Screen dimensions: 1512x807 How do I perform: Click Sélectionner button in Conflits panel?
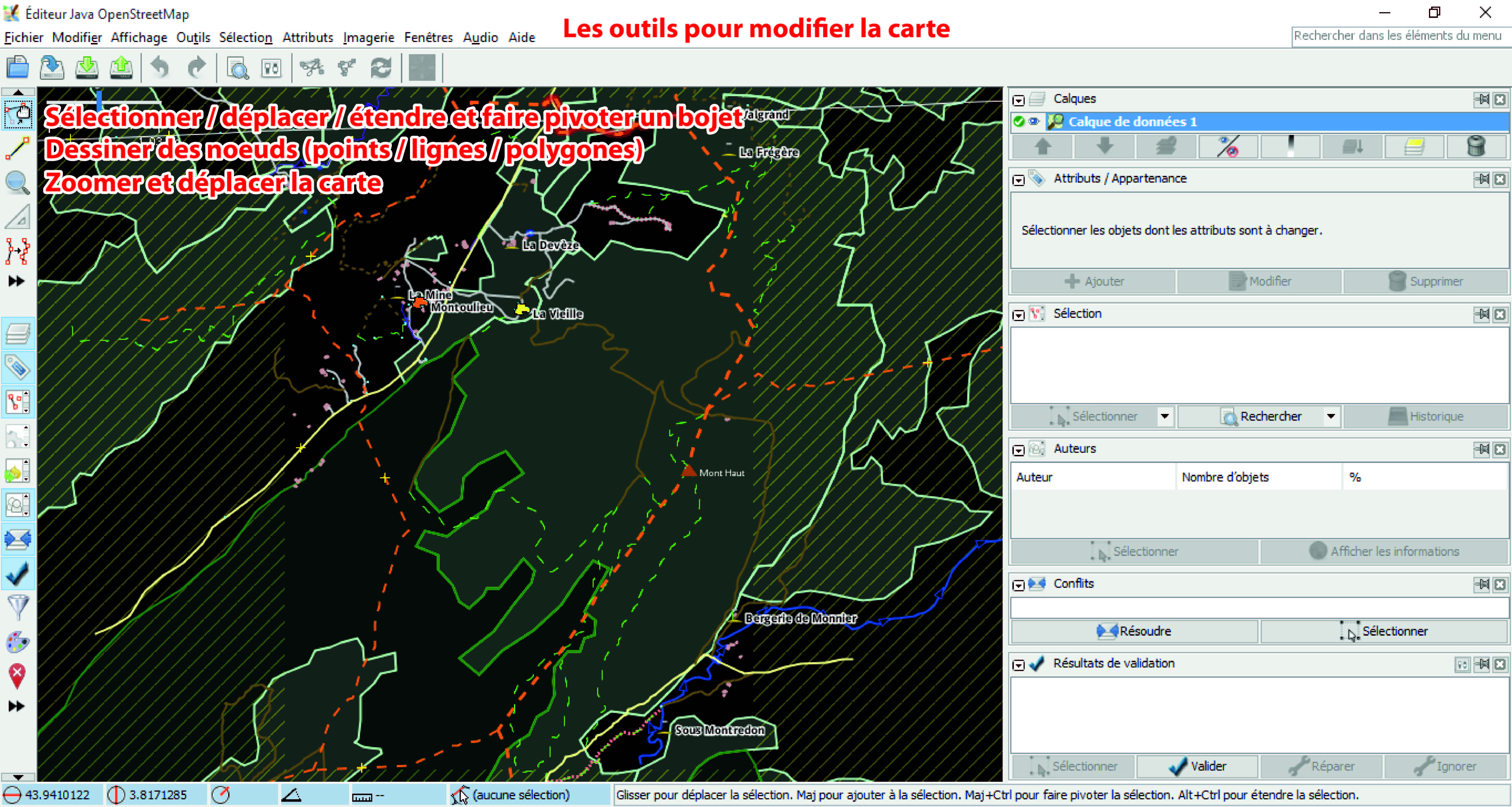pyautogui.click(x=1384, y=631)
